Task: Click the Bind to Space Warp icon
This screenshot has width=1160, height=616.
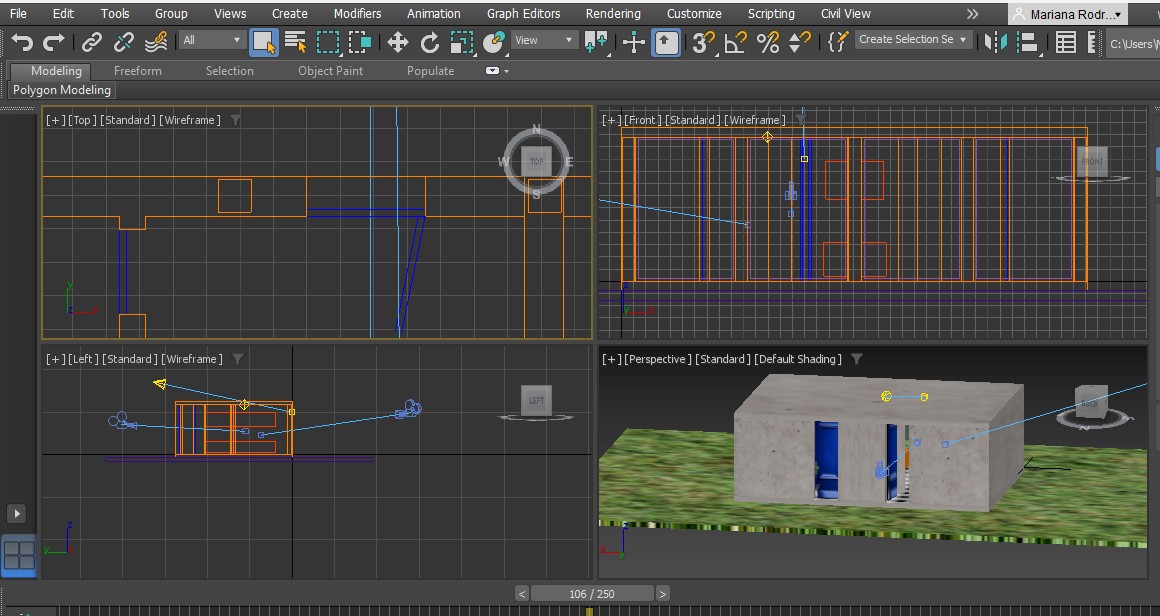Action: [156, 41]
